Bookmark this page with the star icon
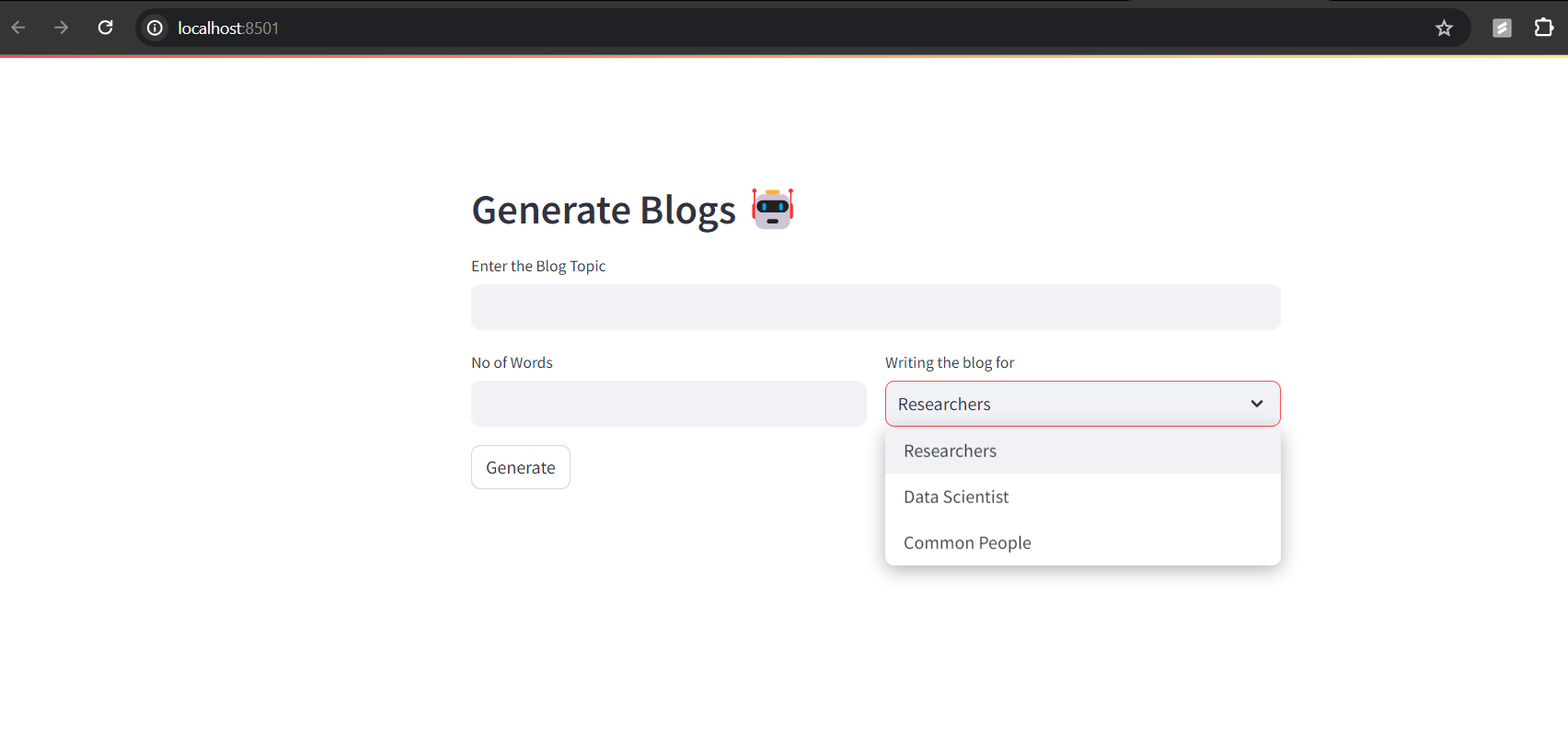 pos(1444,29)
